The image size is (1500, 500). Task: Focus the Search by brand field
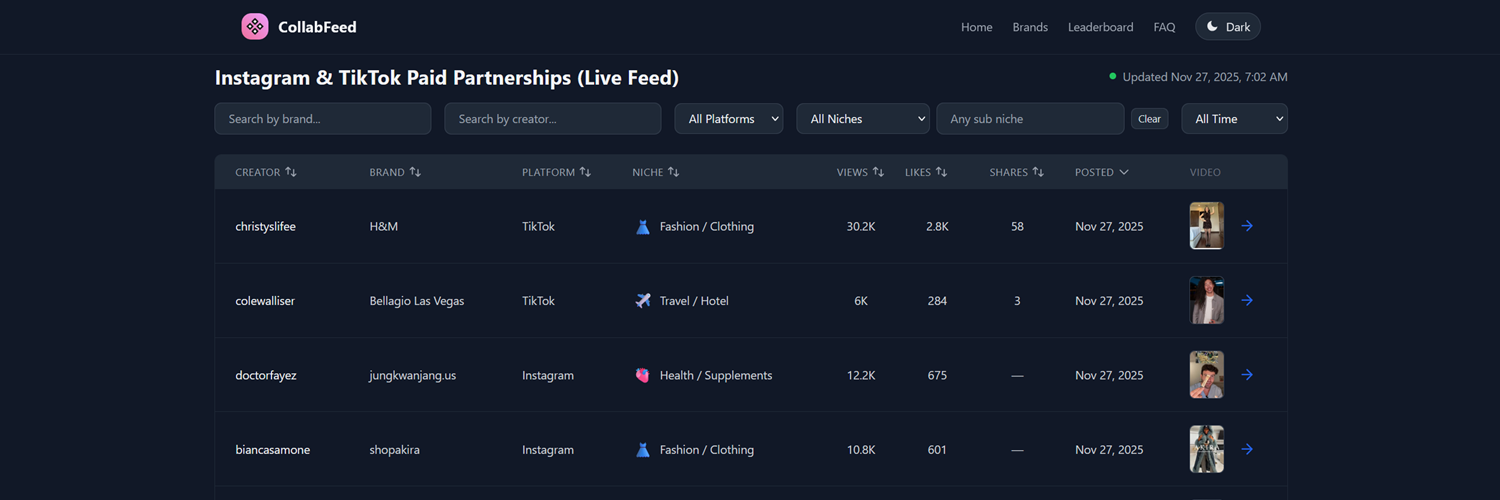click(x=322, y=119)
